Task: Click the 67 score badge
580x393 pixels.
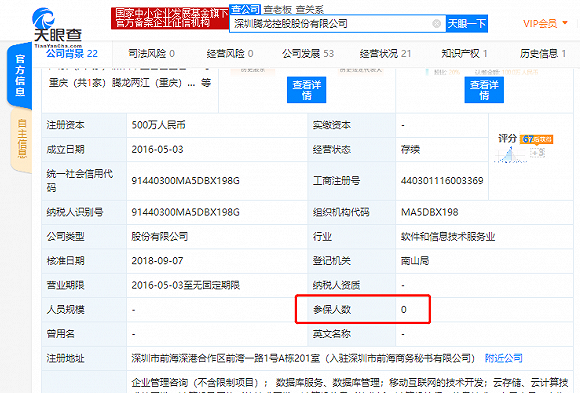Action: tap(536, 139)
